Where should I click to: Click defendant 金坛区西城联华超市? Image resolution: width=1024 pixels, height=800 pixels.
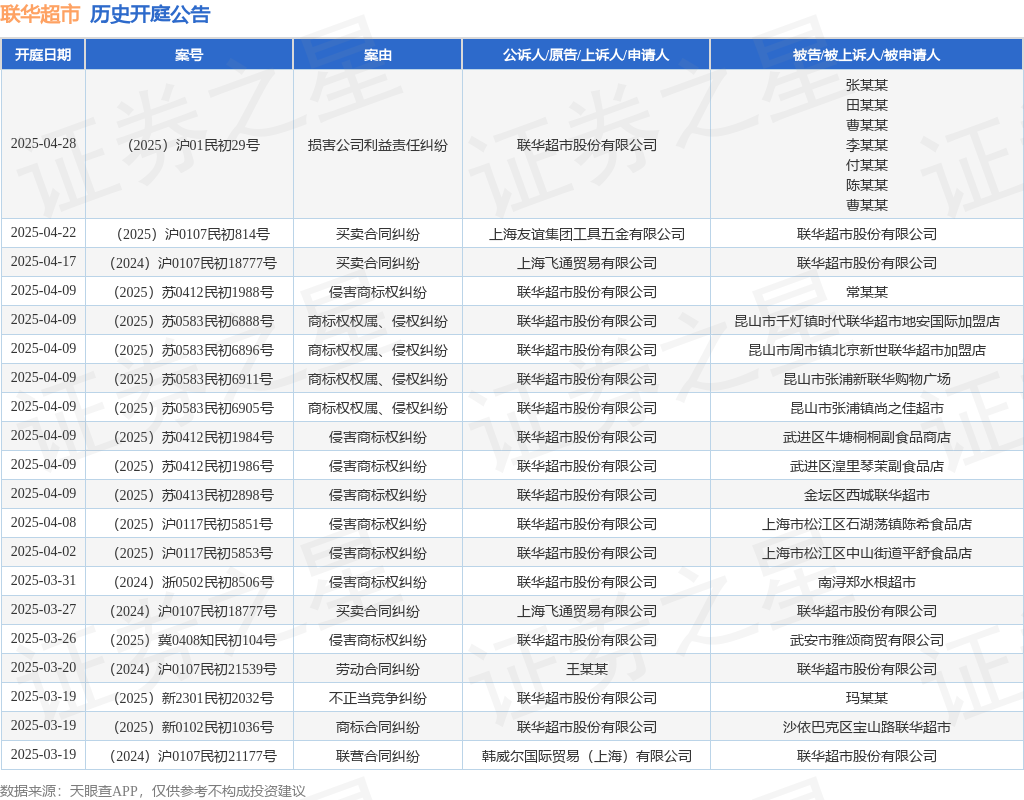867,495
